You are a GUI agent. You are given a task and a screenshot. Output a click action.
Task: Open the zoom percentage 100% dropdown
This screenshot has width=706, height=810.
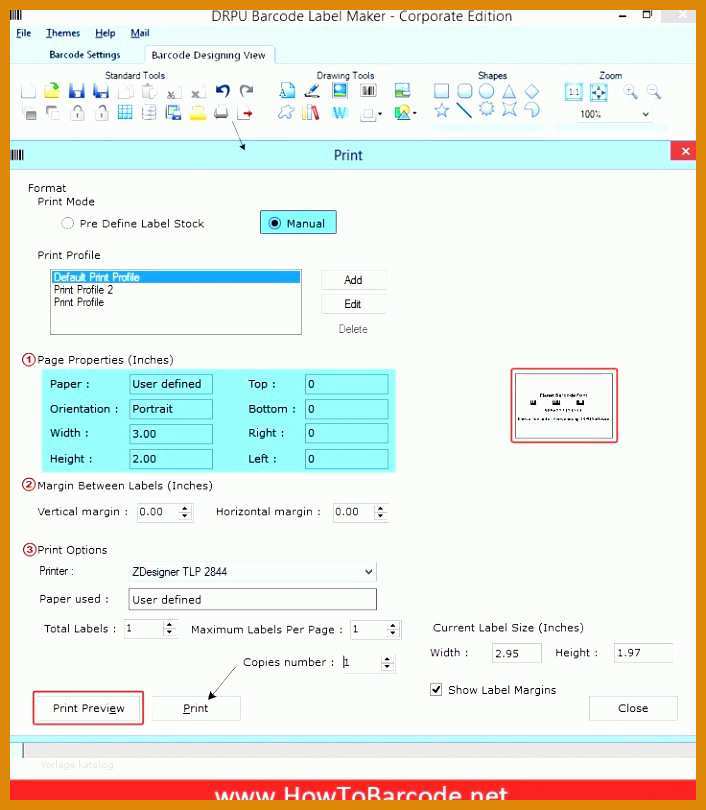(x=646, y=114)
